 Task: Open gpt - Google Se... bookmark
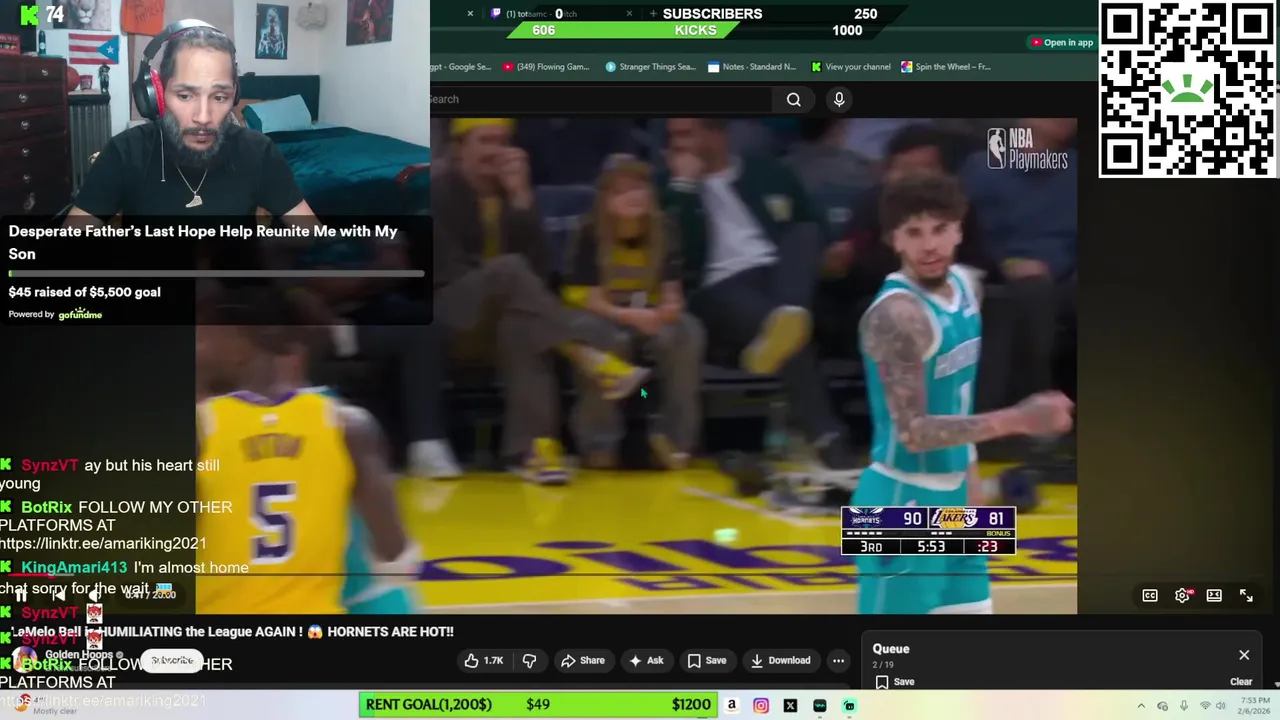pos(461,67)
